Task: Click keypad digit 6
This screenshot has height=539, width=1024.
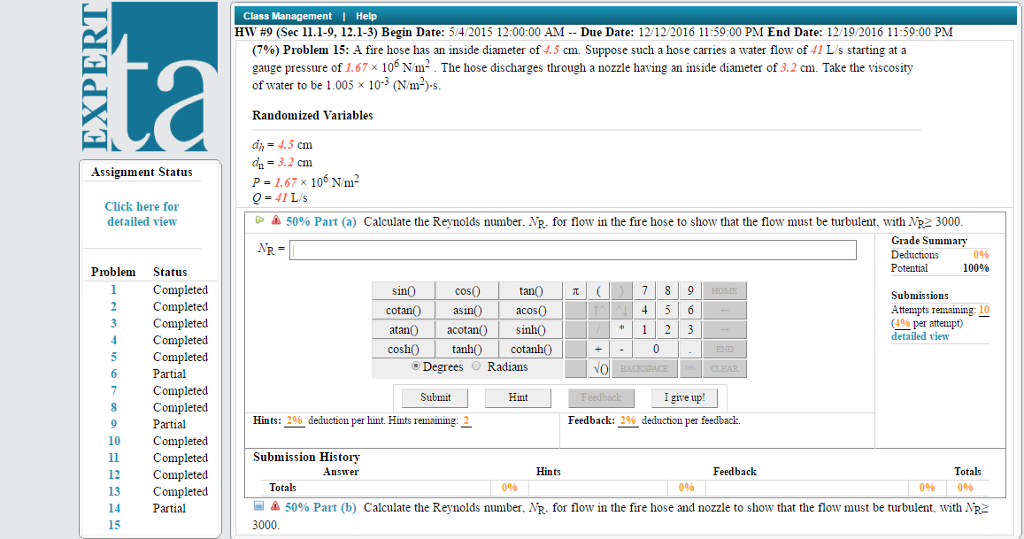Action: click(690, 310)
